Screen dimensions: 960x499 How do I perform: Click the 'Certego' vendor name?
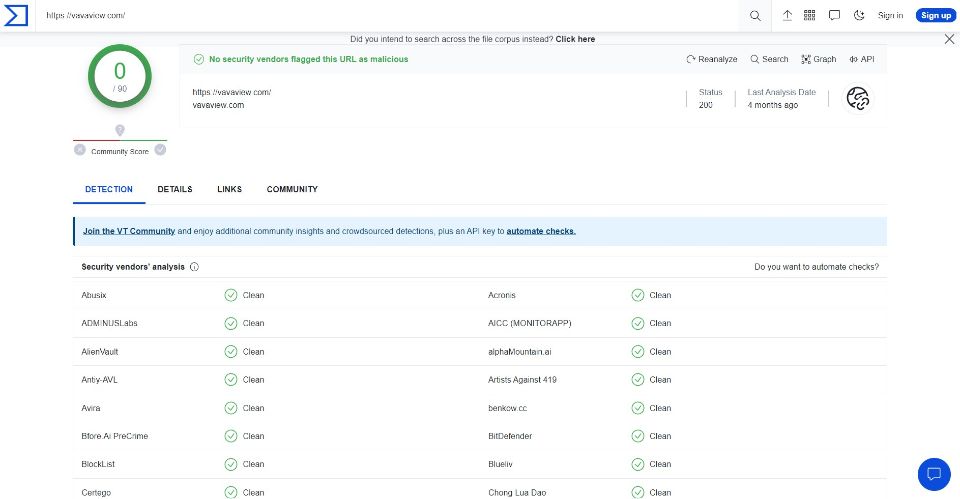(x=96, y=492)
